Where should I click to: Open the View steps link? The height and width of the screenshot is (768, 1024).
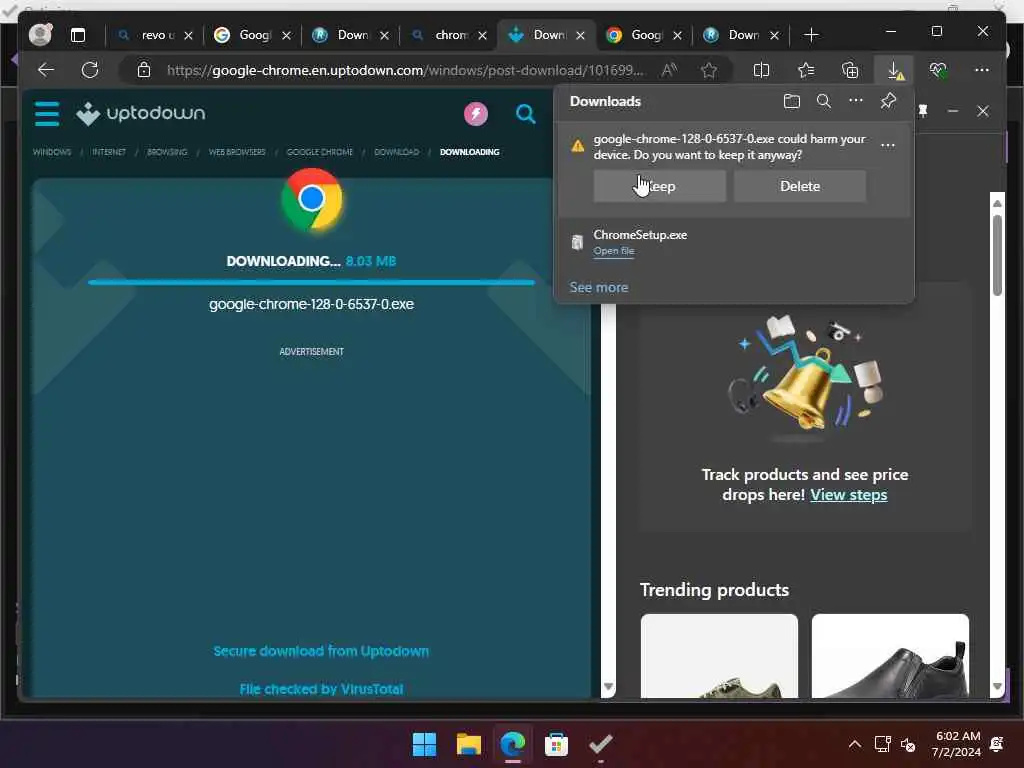point(848,495)
